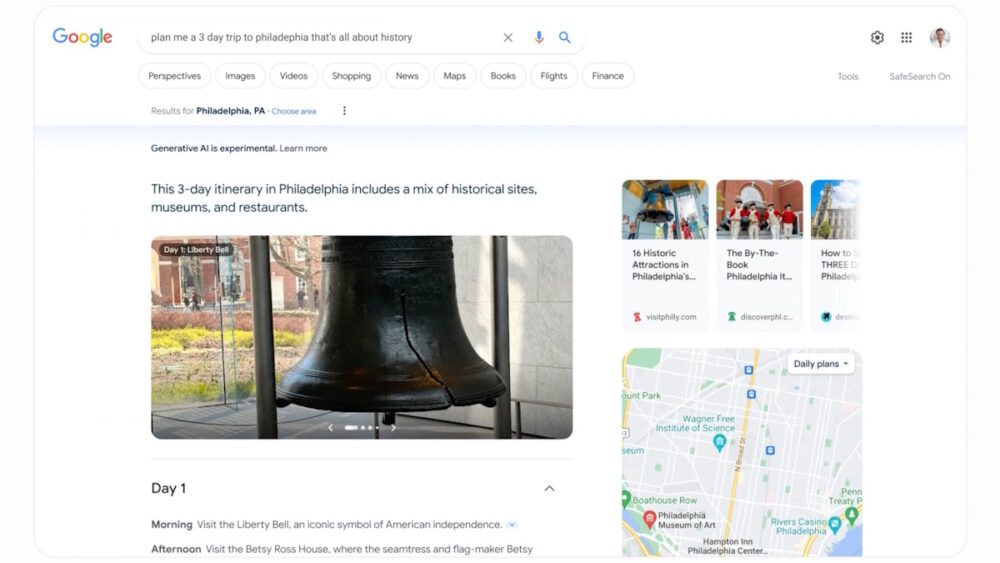This screenshot has height=563, width=1000.
Task: Open three-dot options next to Choose area
Action: coord(344,111)
